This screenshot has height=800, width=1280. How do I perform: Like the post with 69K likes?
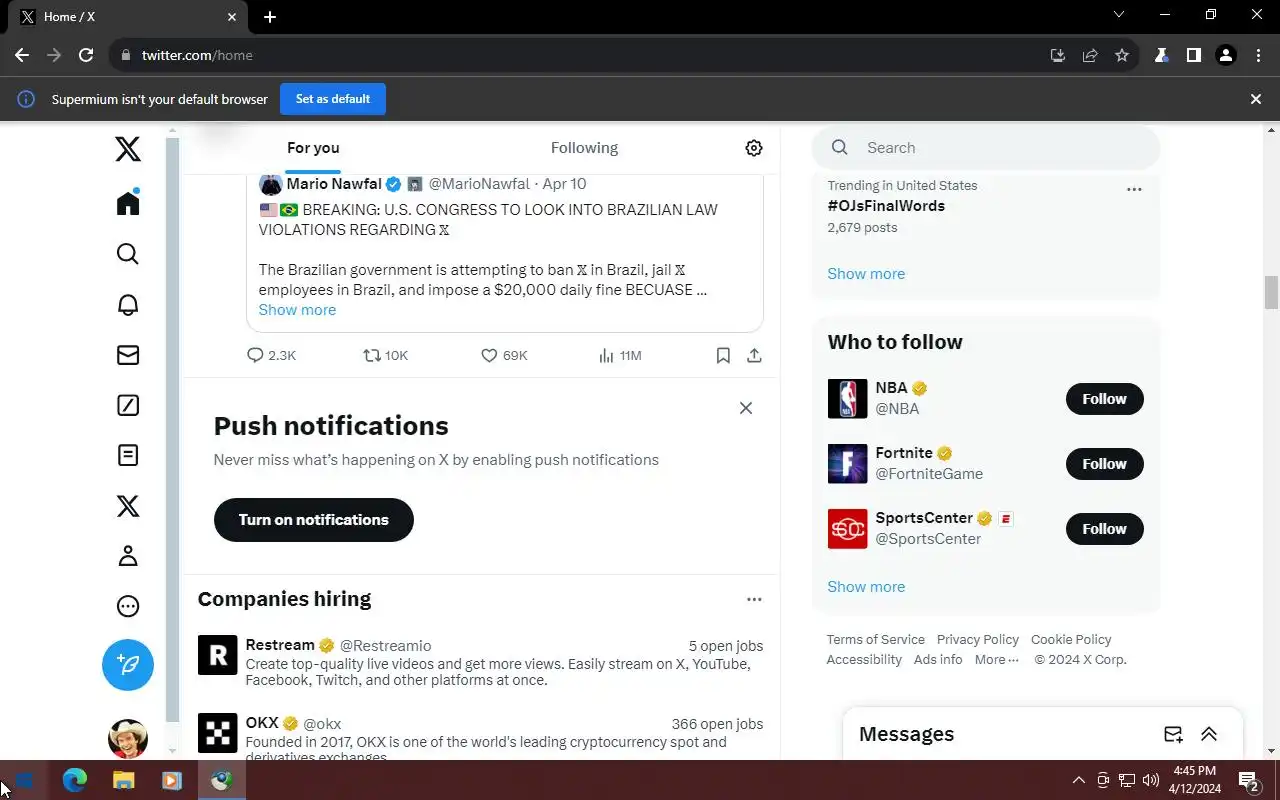(504, 355)
